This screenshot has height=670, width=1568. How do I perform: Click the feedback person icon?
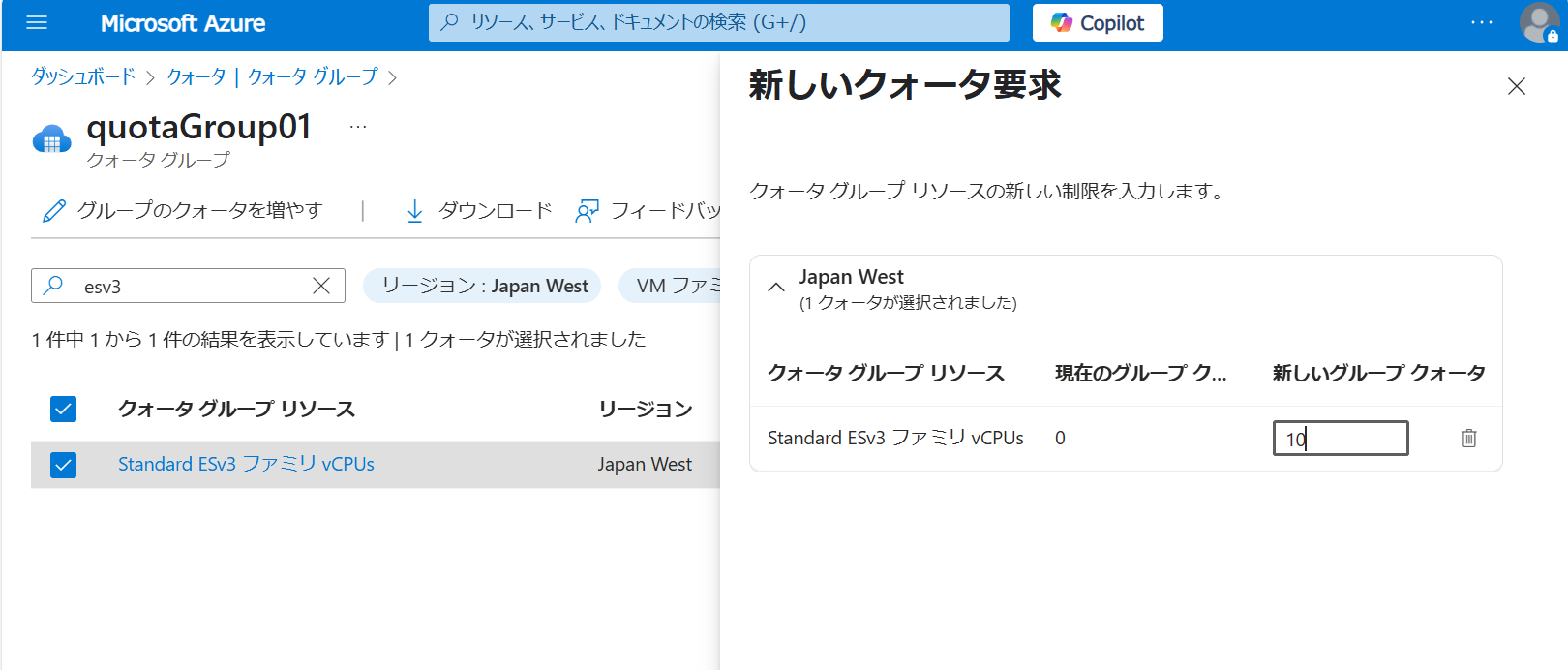coord(587,211)
